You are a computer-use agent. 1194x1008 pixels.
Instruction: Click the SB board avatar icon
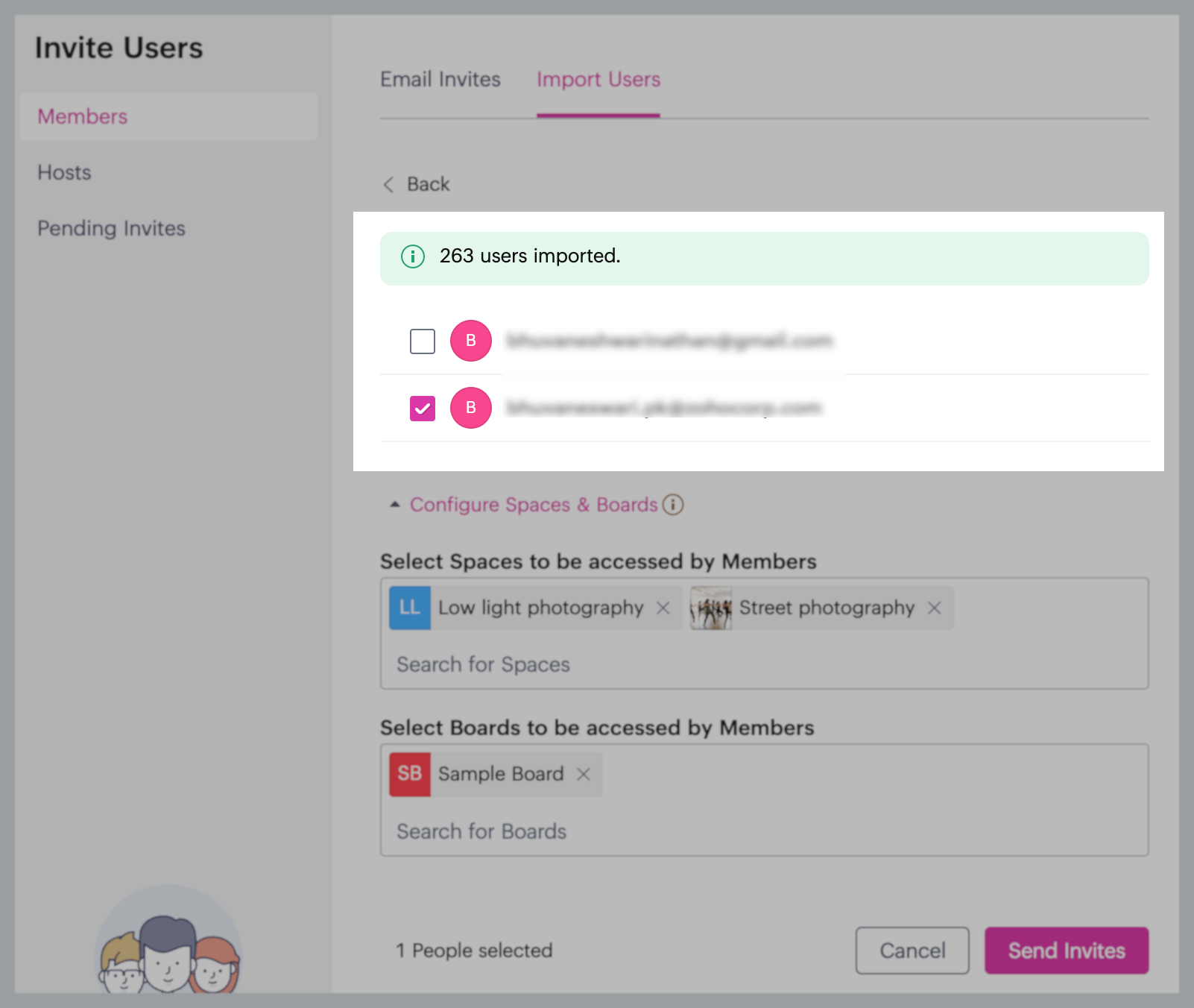[410, 775]
